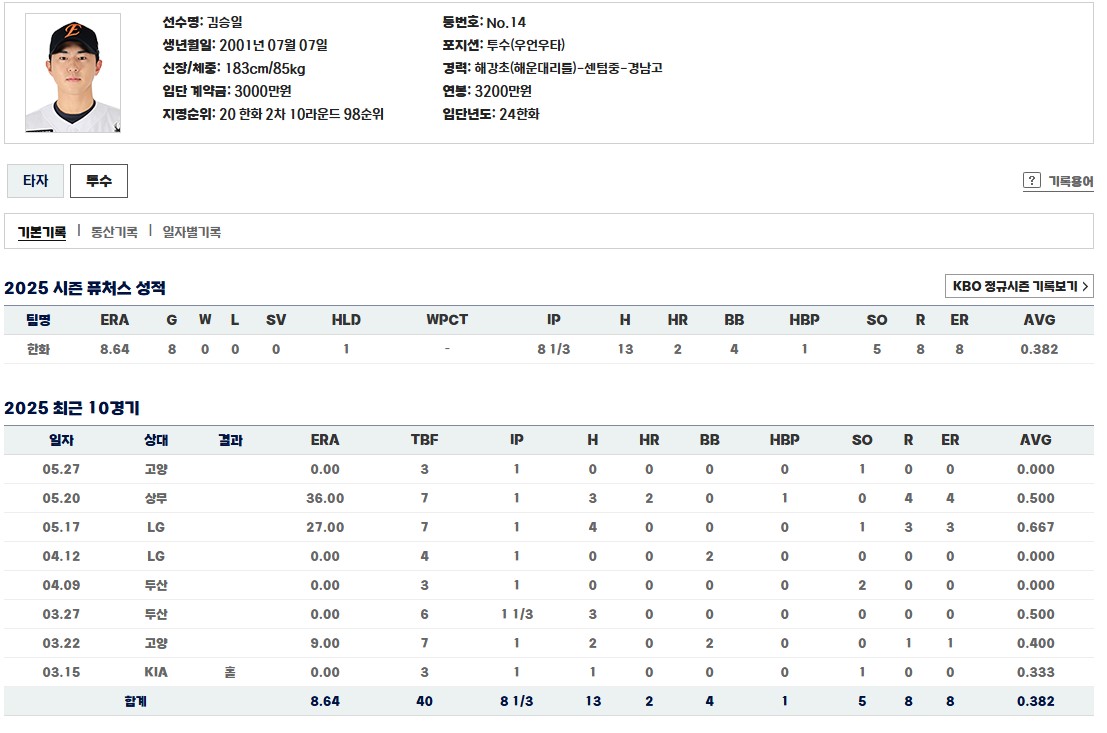1107x733 pixels.
Task: Click the arrow on KBO 정규시즌 기록보기
Action: [x=1085, y=286]
